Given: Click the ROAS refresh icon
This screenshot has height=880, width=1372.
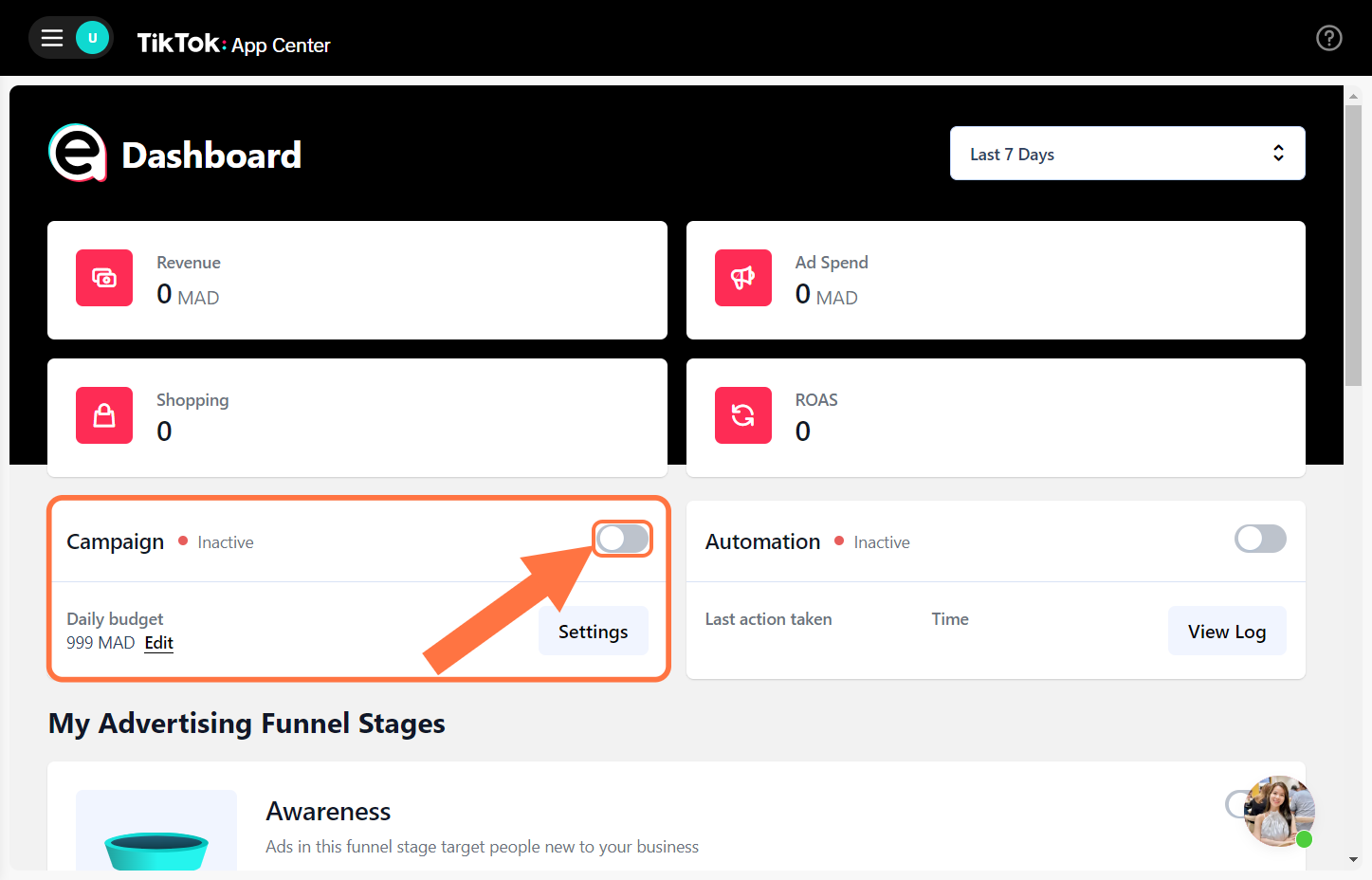Looking at the screenshot, I should tap(743, 415).
